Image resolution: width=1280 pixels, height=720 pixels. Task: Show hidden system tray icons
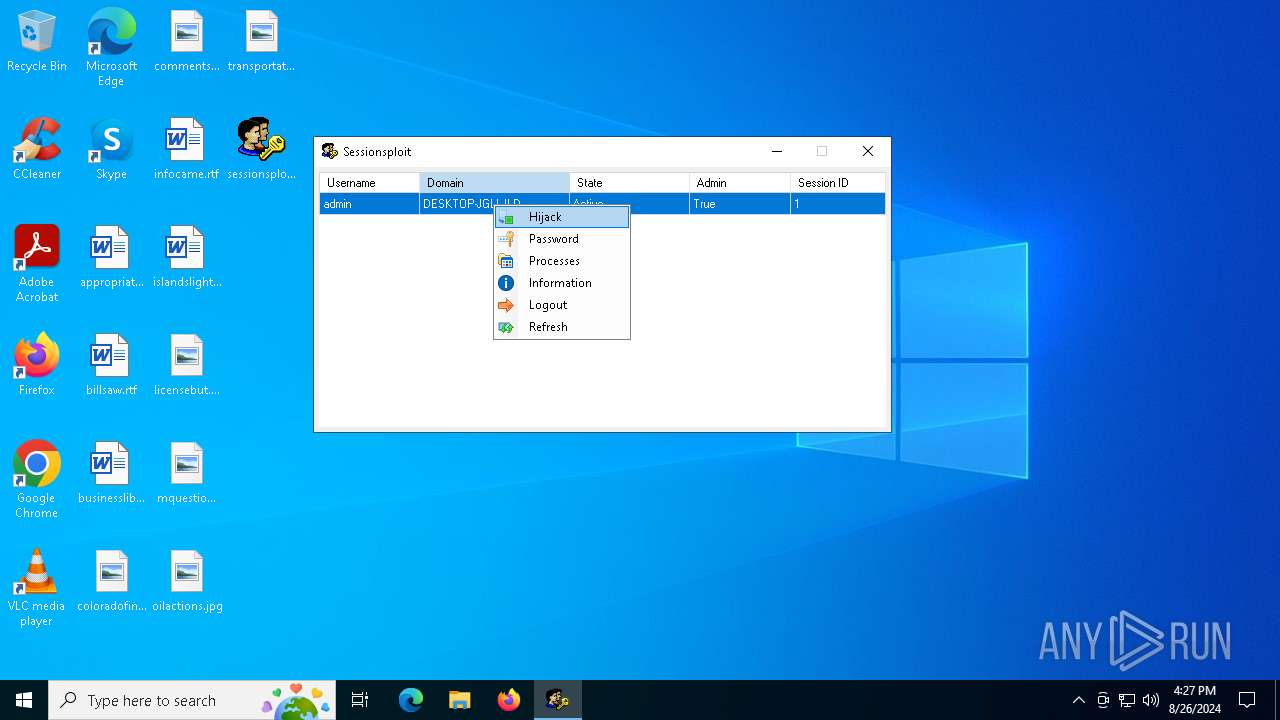1078,700
